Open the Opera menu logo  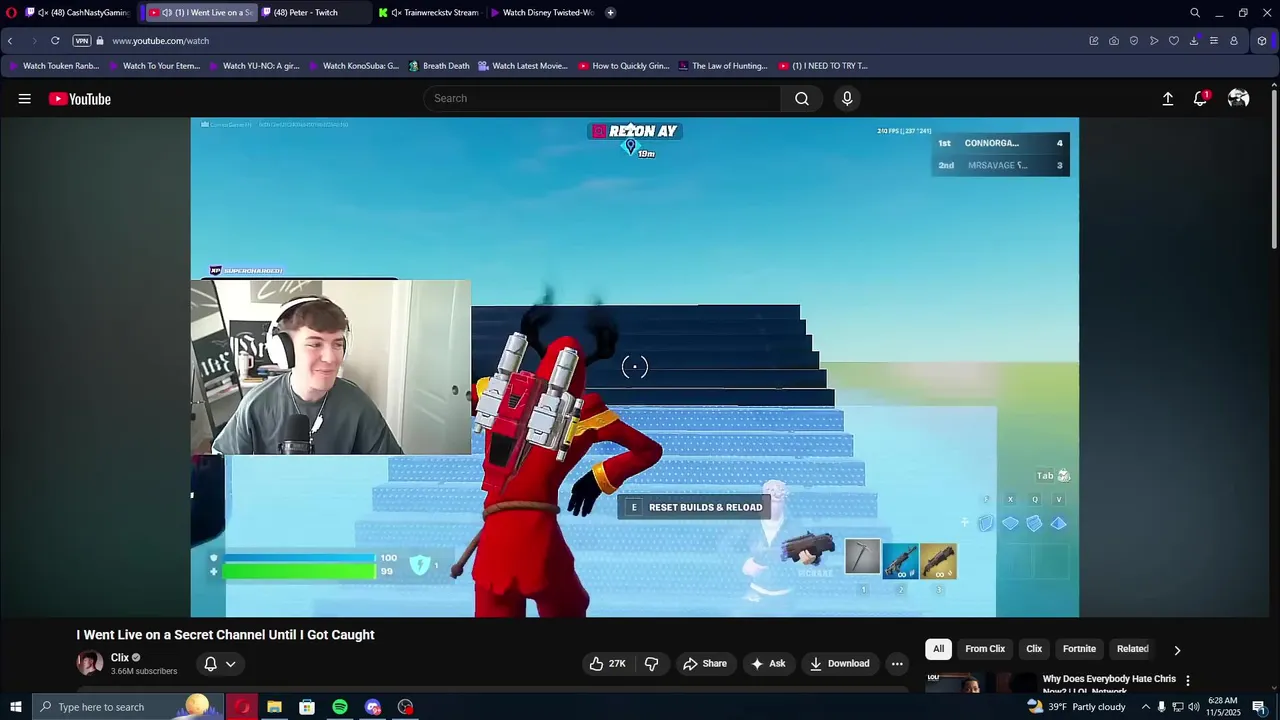coord(10,12)
